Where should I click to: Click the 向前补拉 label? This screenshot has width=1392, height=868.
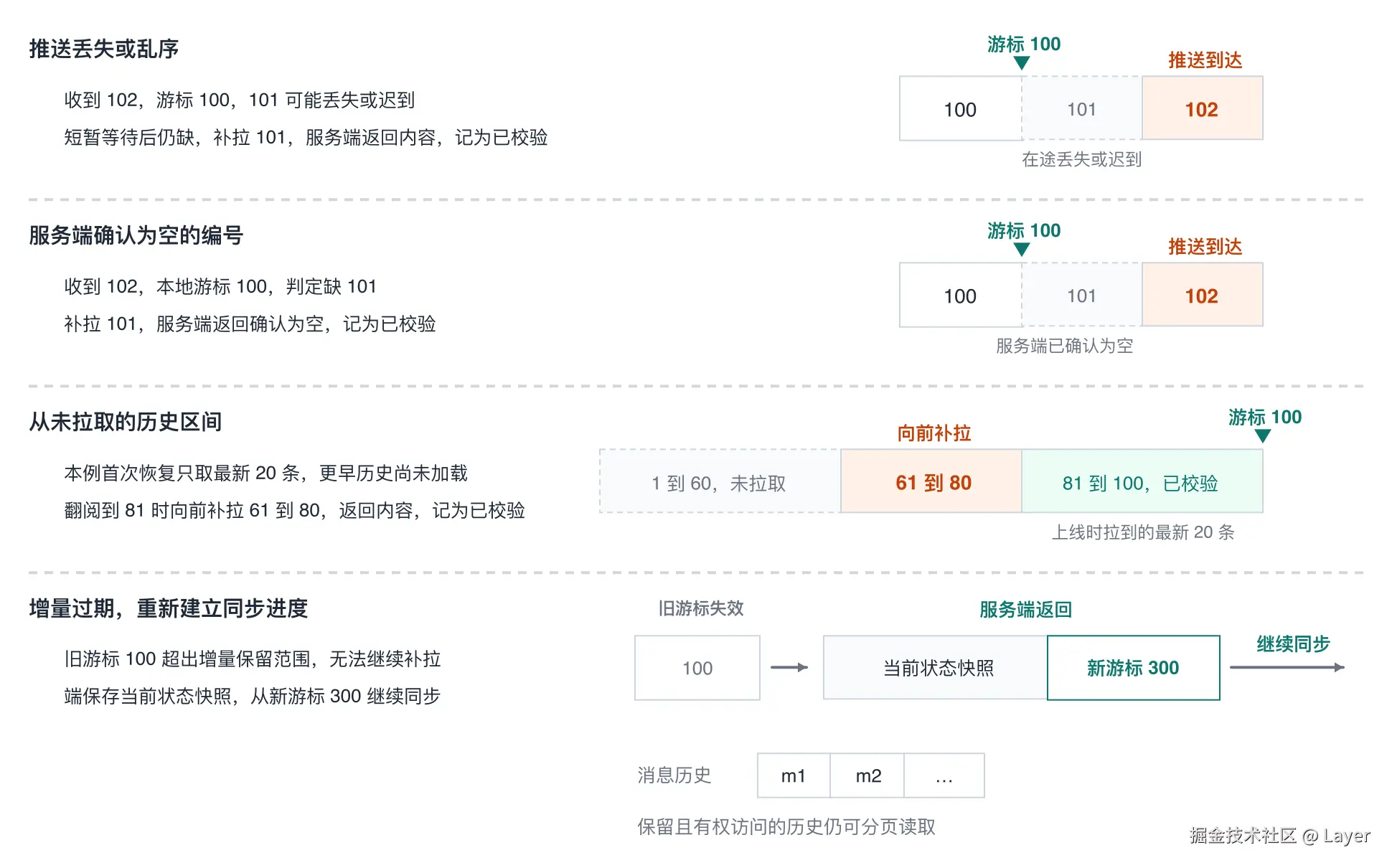934,433
